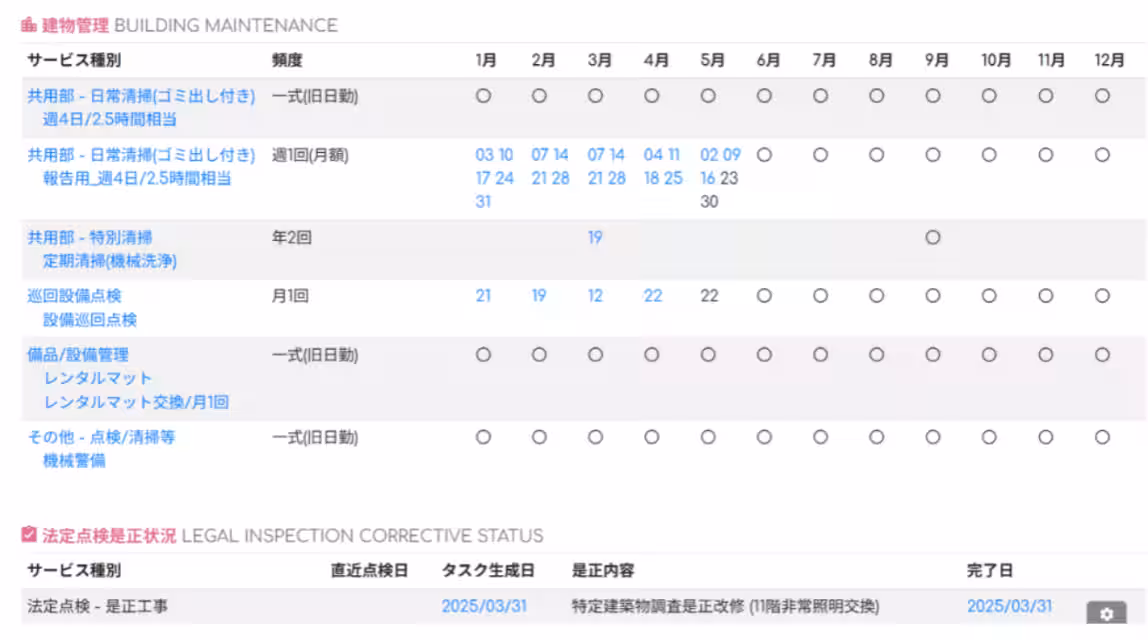
Task: Open the 共用部 - 特別清掃 service link
Action: click(90, 238)
